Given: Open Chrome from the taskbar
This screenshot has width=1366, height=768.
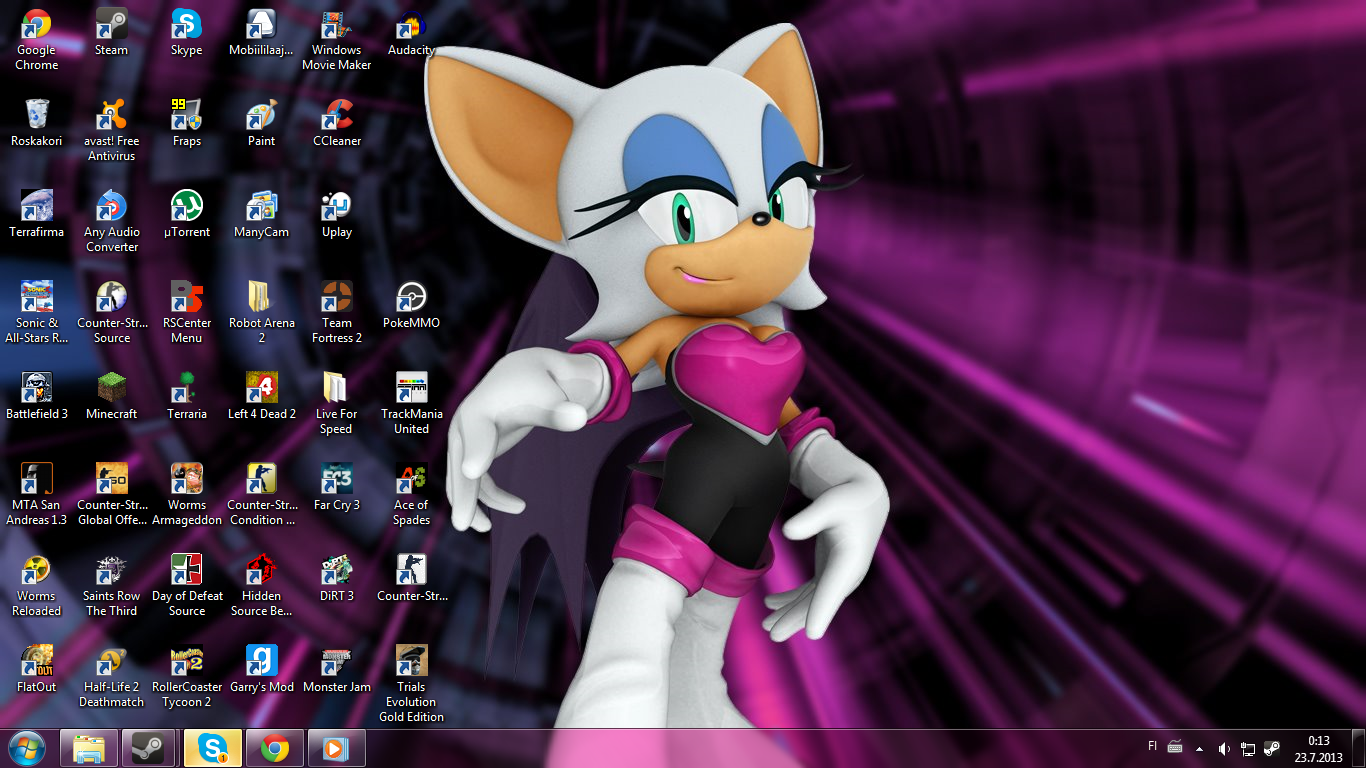Looking at the screenshot, I should tap(275, 748).
